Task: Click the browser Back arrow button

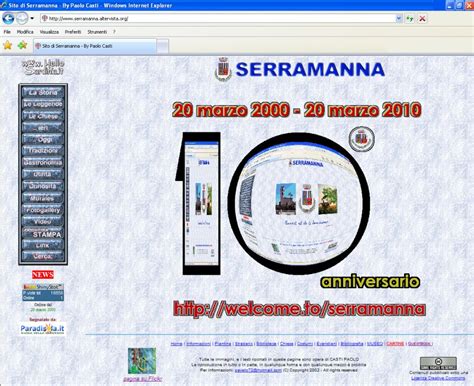Action: 8,18
